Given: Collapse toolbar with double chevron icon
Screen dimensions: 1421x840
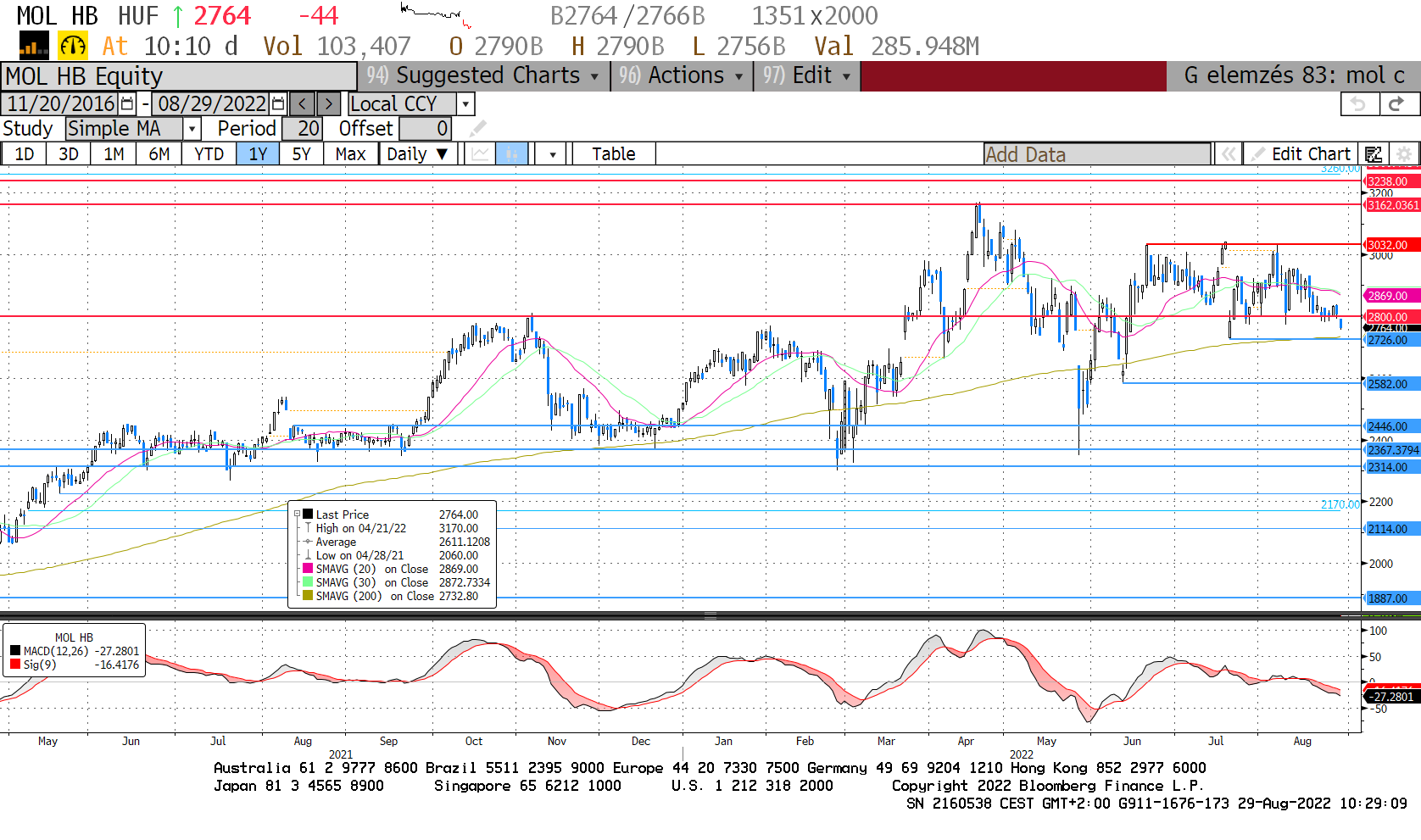Looking at the screenshot, I should [1228, 153].
